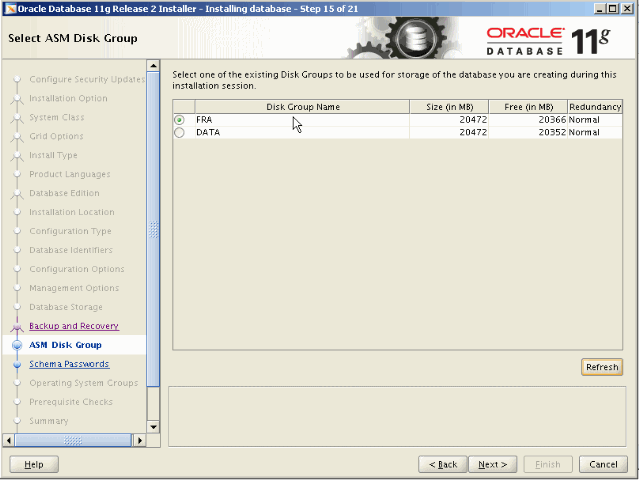Click the Summary step
Viewport: 639px width, 480px height.
[49, 421]
